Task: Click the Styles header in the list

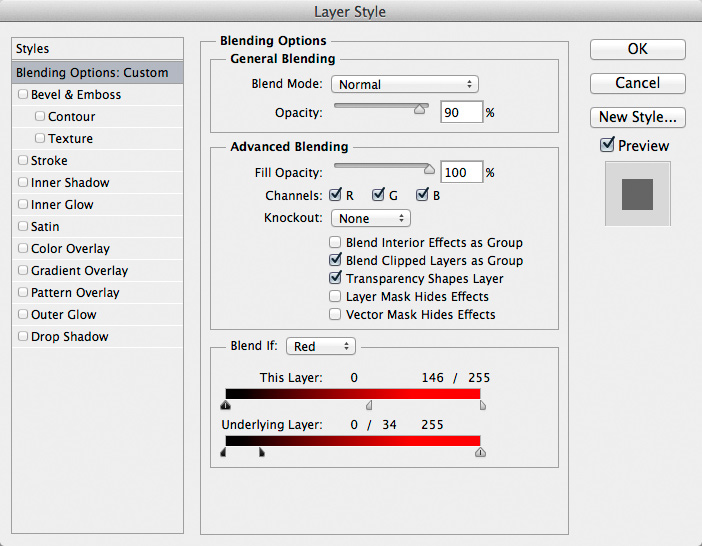Action: pos(97,48)
